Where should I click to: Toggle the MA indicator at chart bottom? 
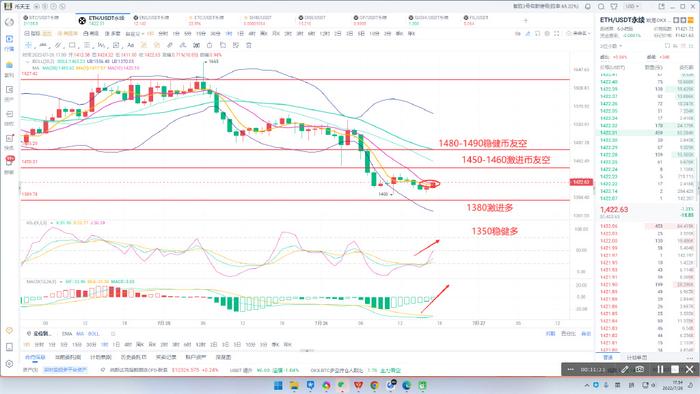click(80, 334)
